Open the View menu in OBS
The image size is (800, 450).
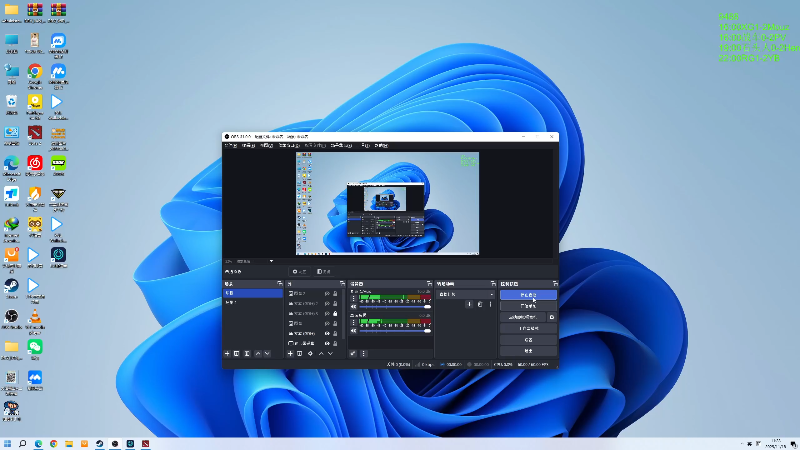266,145
